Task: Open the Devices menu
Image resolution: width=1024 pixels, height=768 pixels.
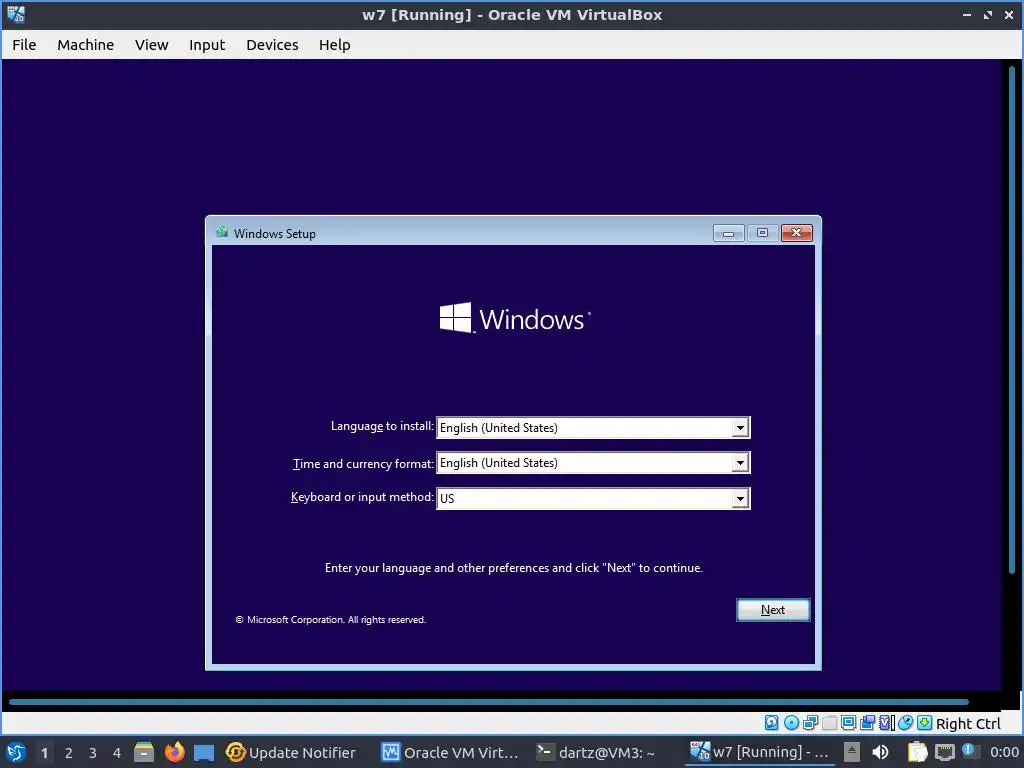Action: pyautogui.click(x=272, y=44)
